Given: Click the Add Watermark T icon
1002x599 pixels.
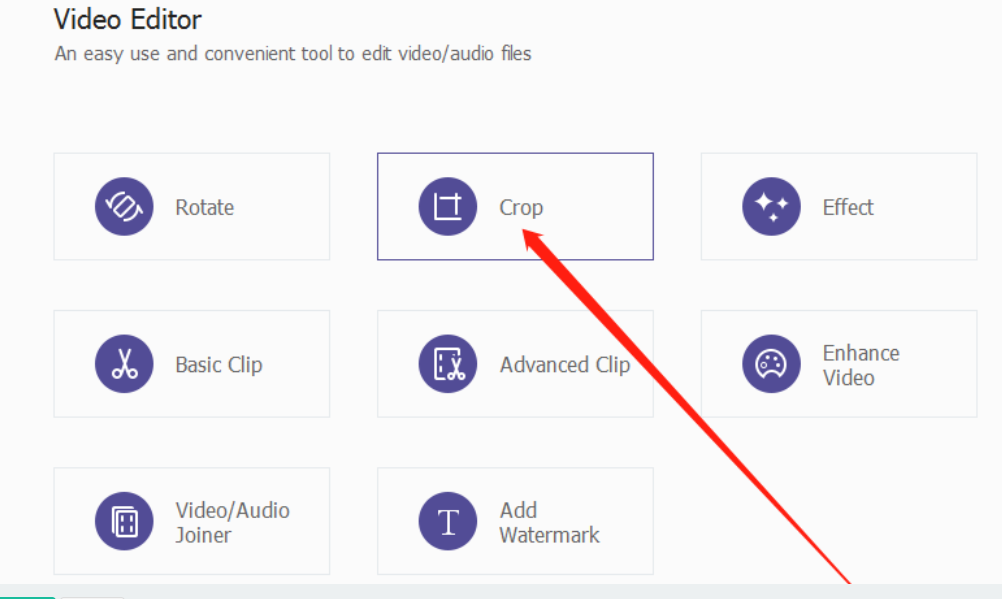Looking at the screenshot, I should [447, 521].
